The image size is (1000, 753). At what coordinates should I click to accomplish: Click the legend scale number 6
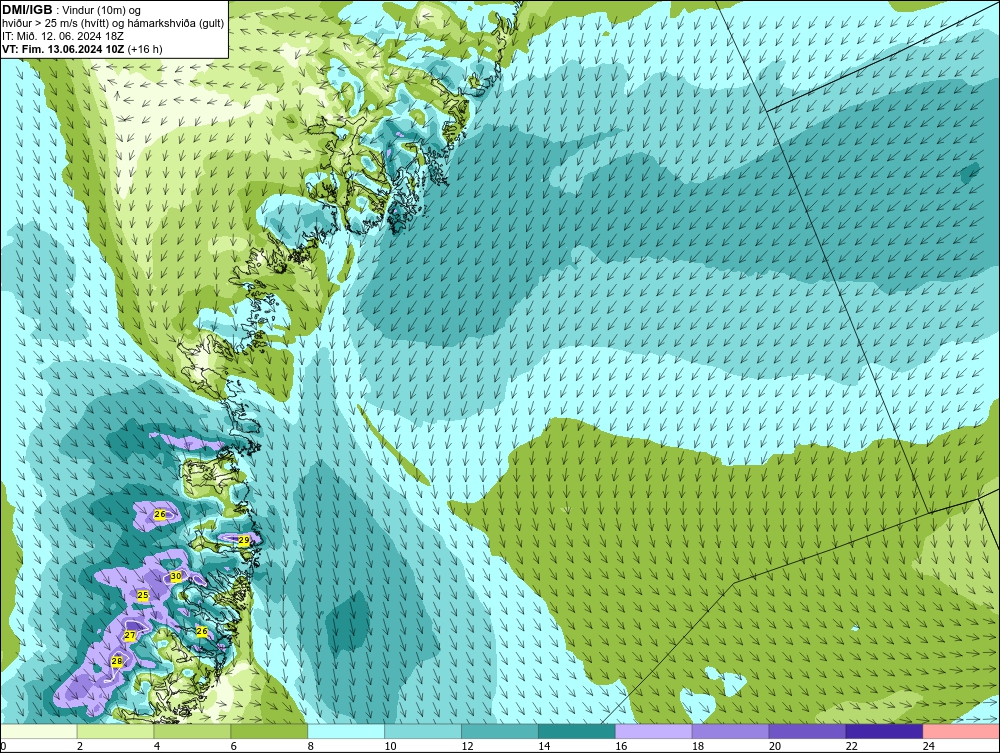[x=233, y=746]
